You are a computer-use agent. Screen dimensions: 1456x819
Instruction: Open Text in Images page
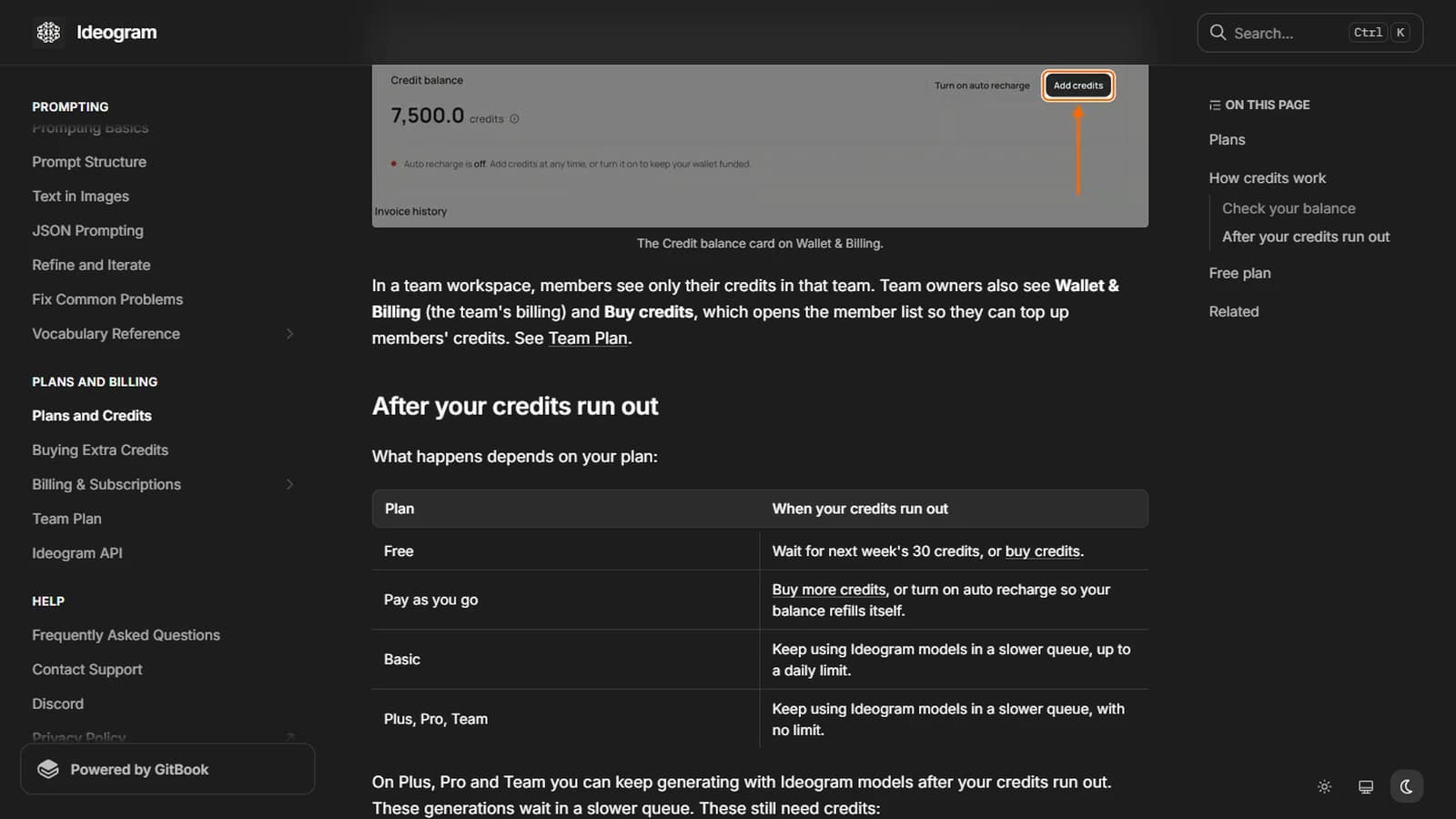pos(80,197)
